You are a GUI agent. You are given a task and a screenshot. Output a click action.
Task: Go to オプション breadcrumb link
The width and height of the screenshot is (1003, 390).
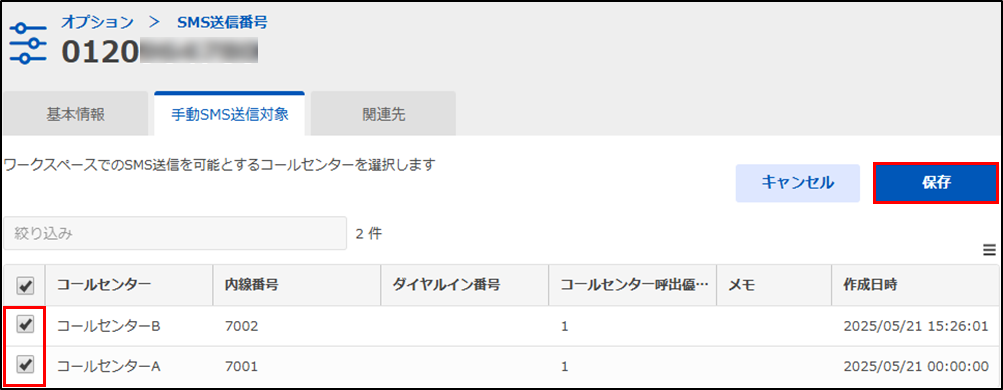click(x=97, y=22)
